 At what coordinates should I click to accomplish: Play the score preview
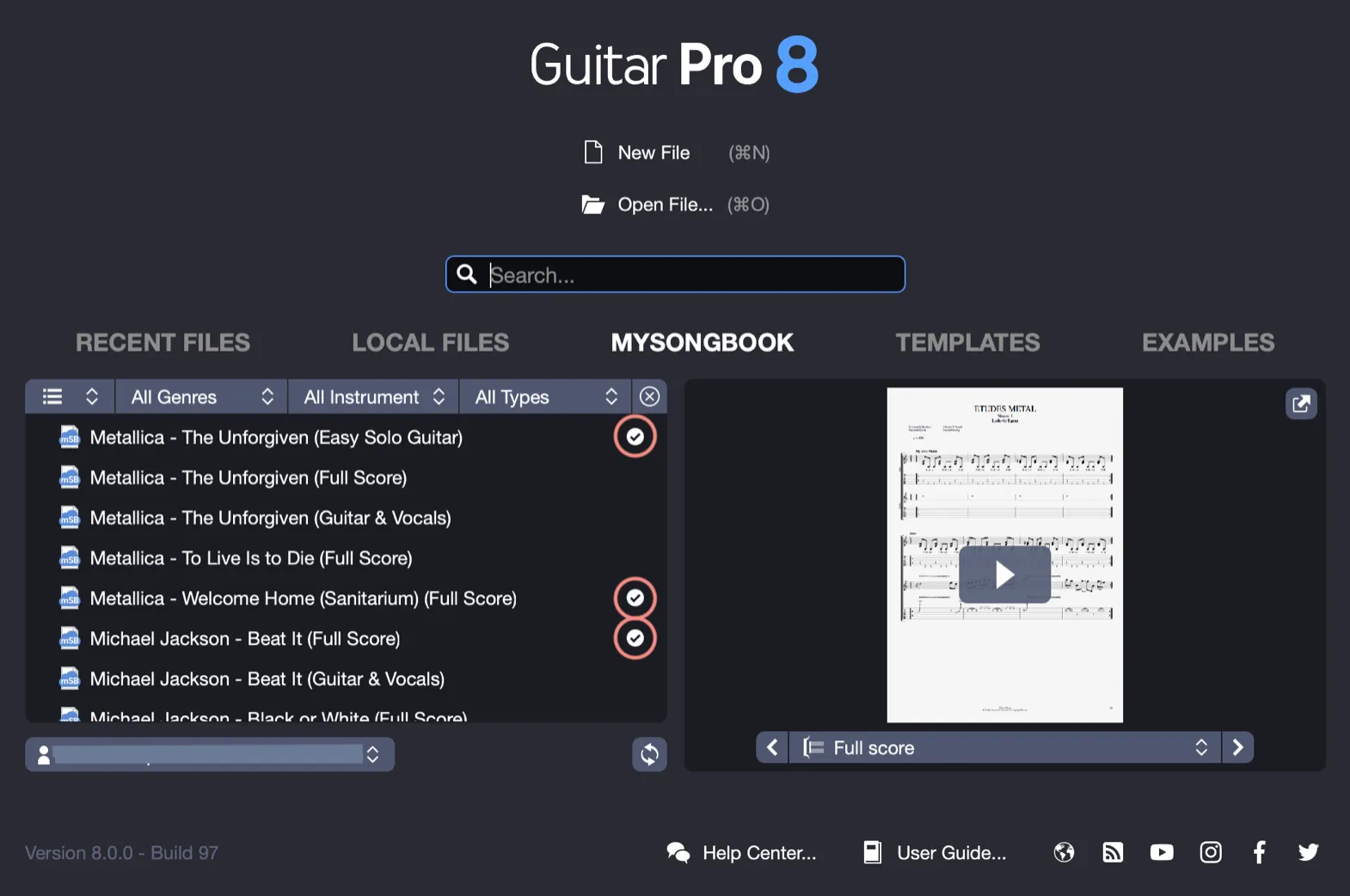[x=1004, y=574]
